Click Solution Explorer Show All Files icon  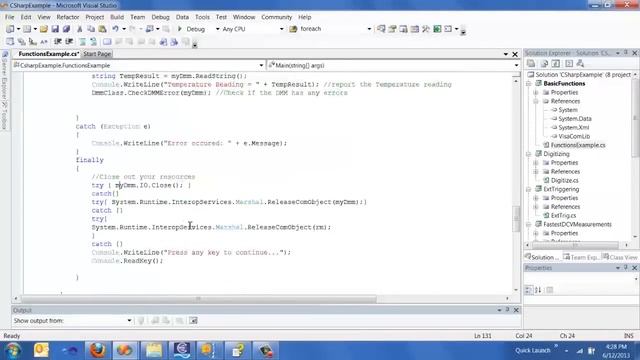point(544,63)
